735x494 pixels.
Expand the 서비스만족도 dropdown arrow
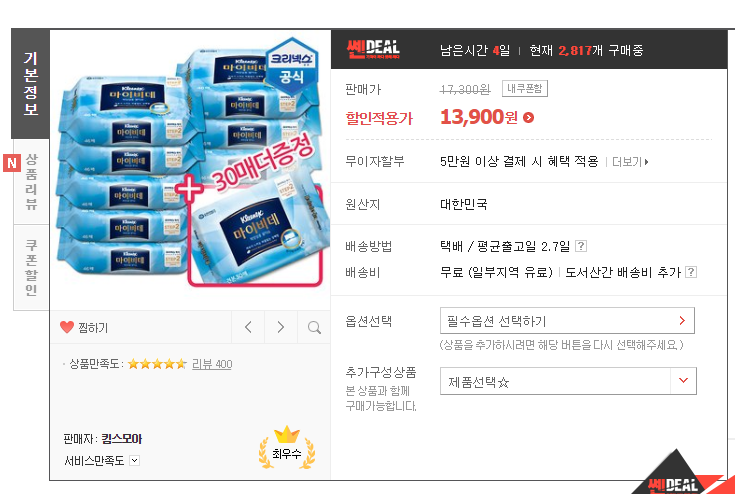135,460
